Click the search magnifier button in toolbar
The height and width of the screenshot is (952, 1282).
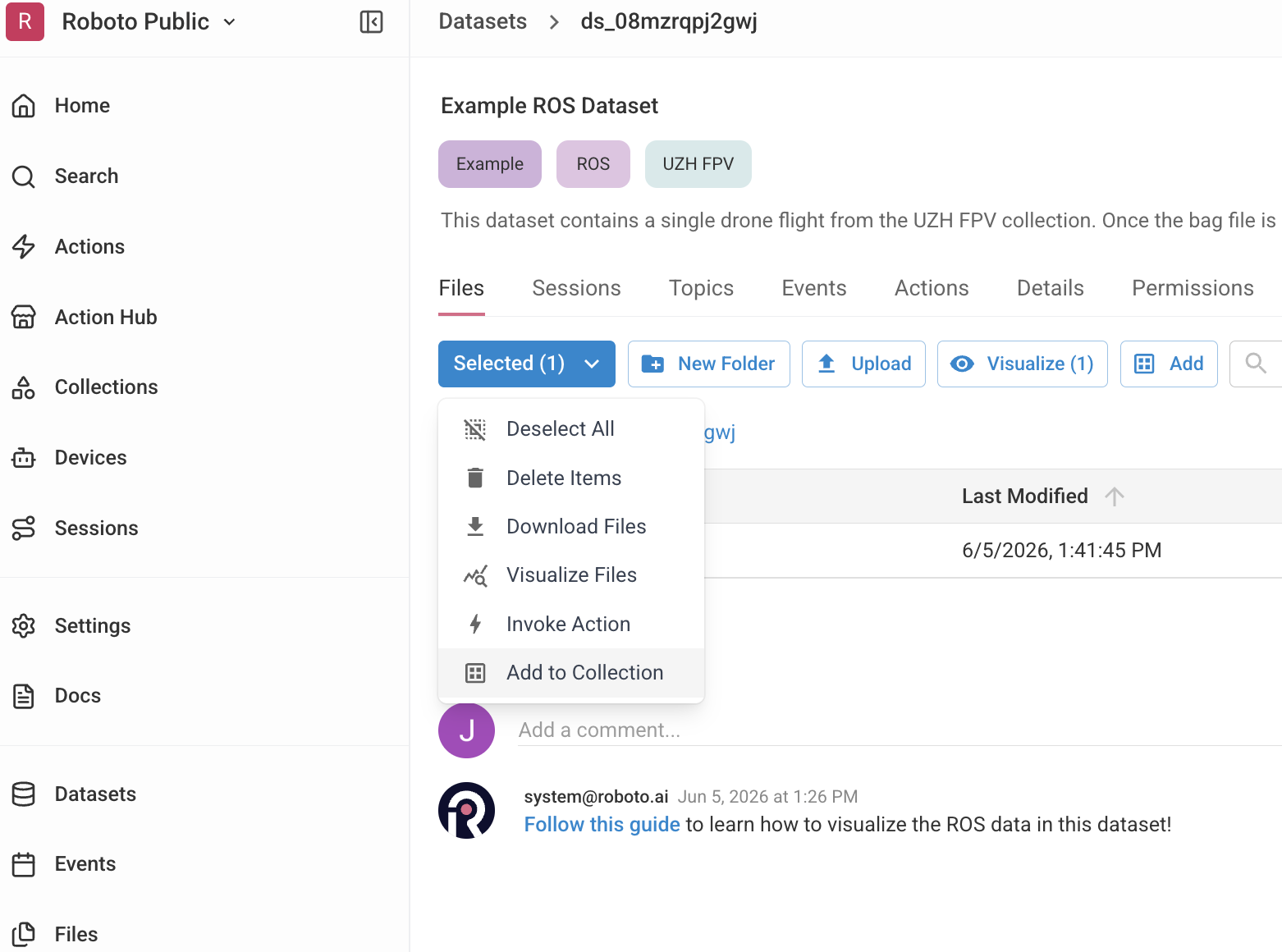[1256, 364]
